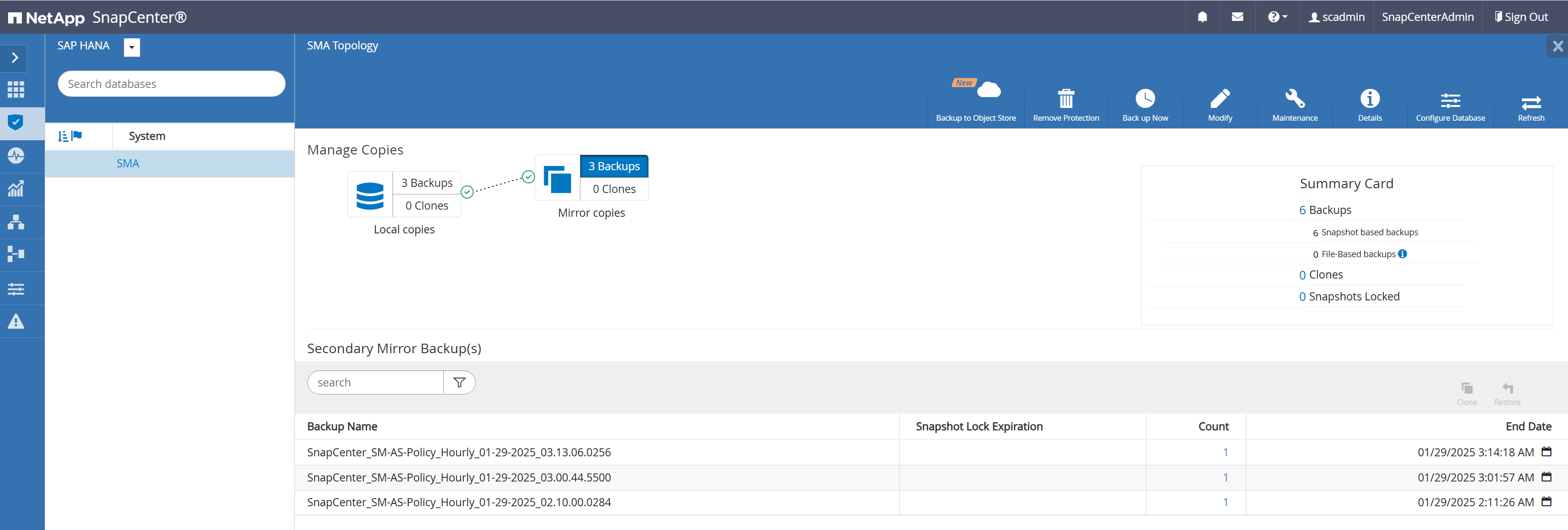This screenshot has width=1568, height=530.
Task: Click the Refresh arrows icon
Action: pos(1530,102)
